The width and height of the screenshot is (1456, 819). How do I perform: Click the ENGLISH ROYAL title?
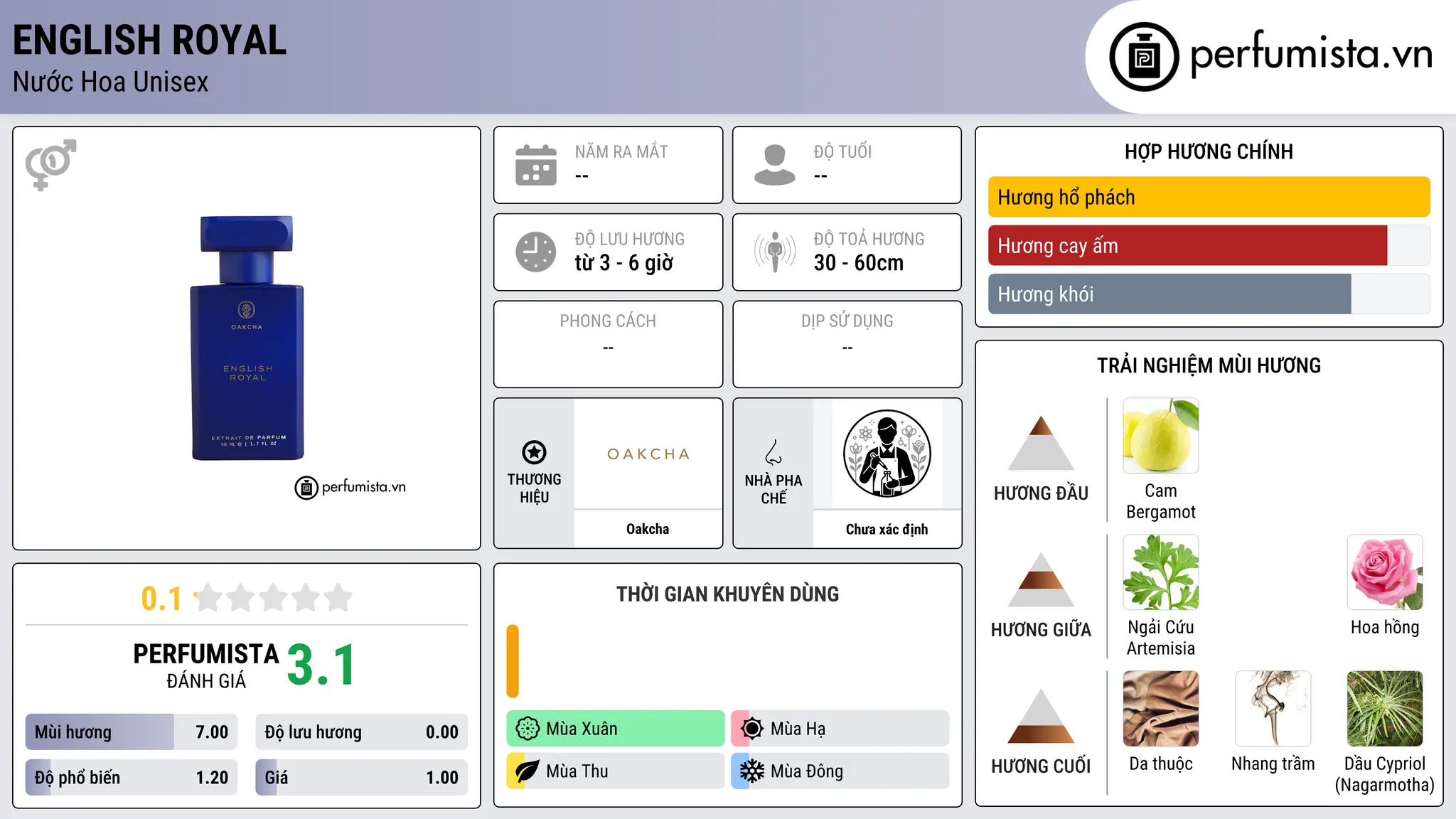coord(149,40)
